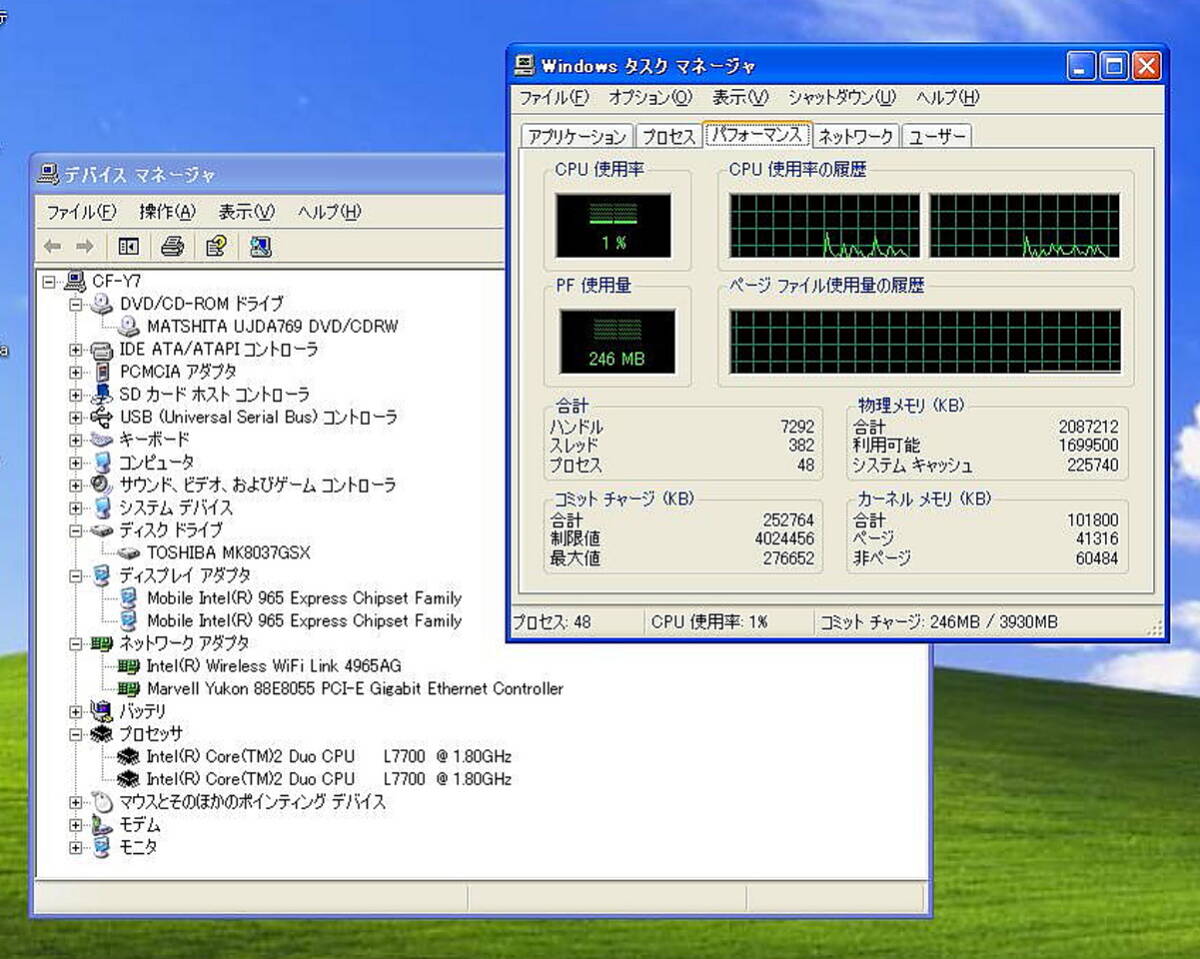1200x959 pixels.
Task: Click the Windows タスク マネージャ title bar icon
Action: (x=525, y=66)
